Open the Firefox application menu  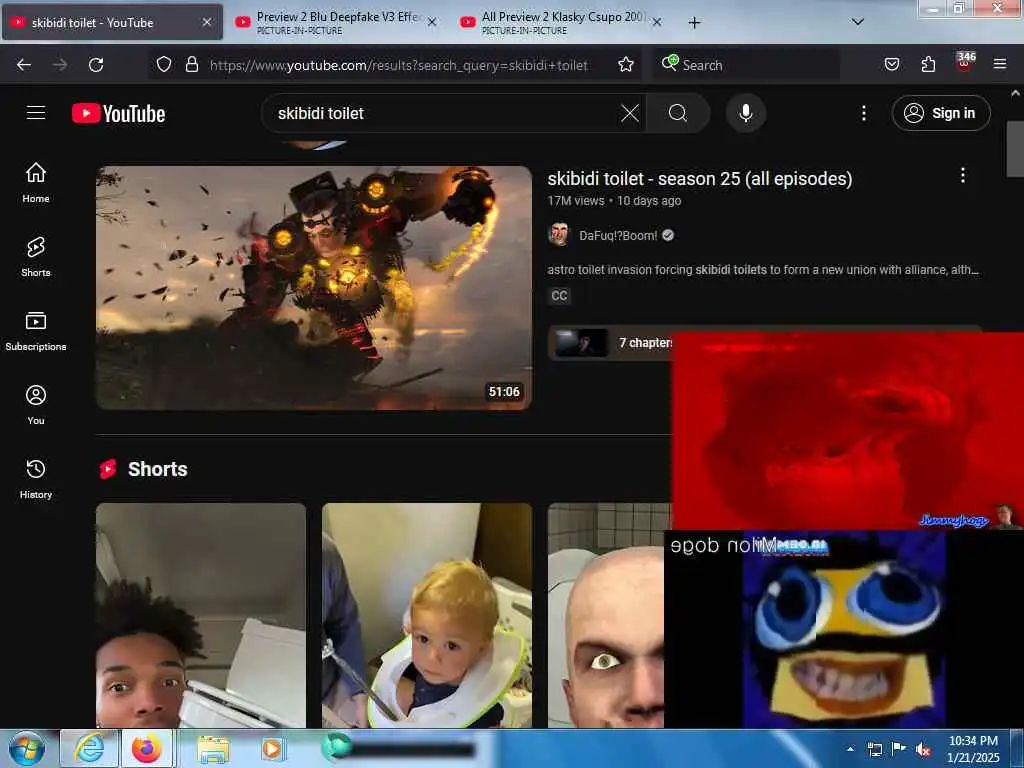pos(1000,65)
